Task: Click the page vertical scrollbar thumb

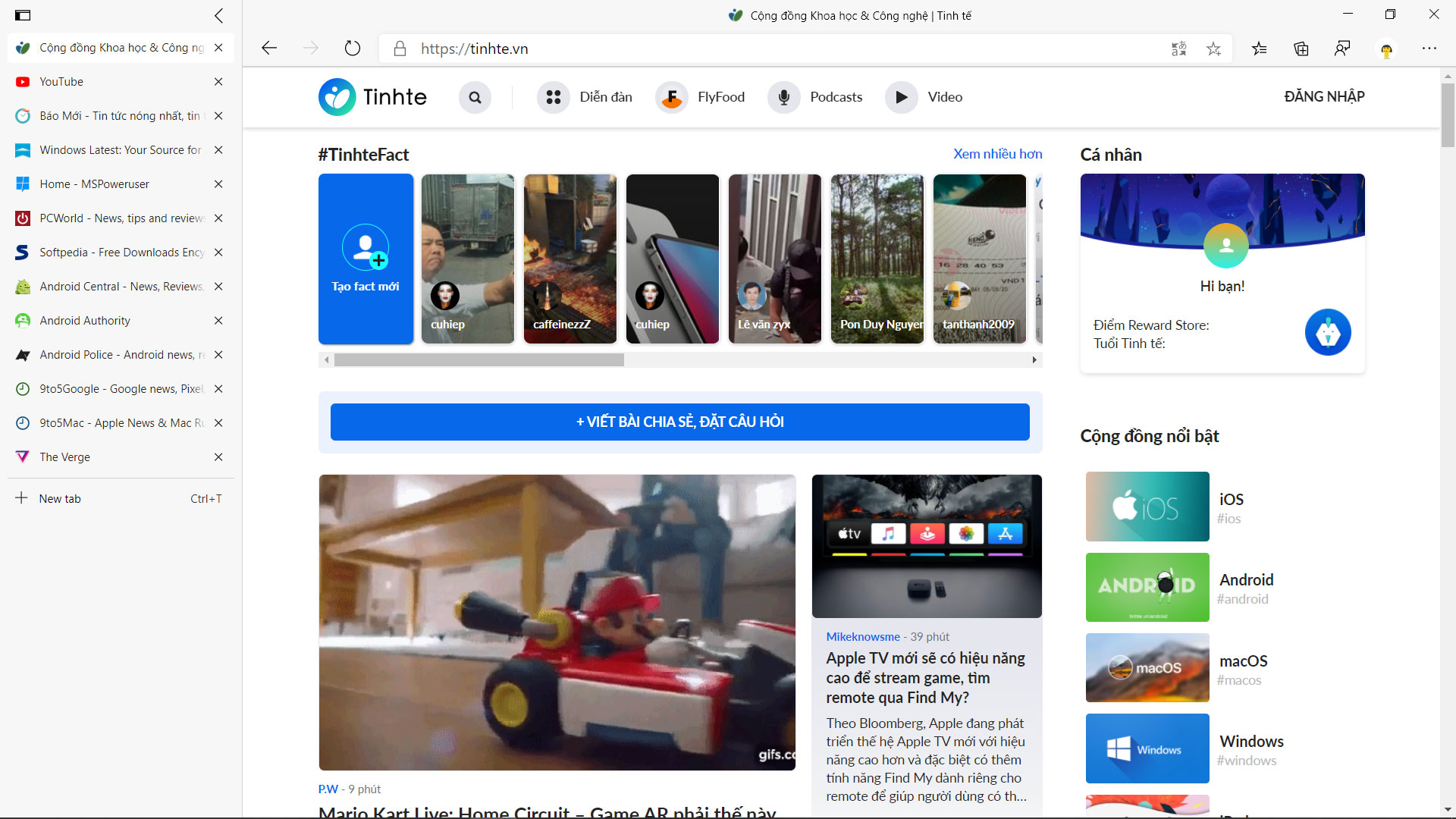Action: coord(1448,115)
